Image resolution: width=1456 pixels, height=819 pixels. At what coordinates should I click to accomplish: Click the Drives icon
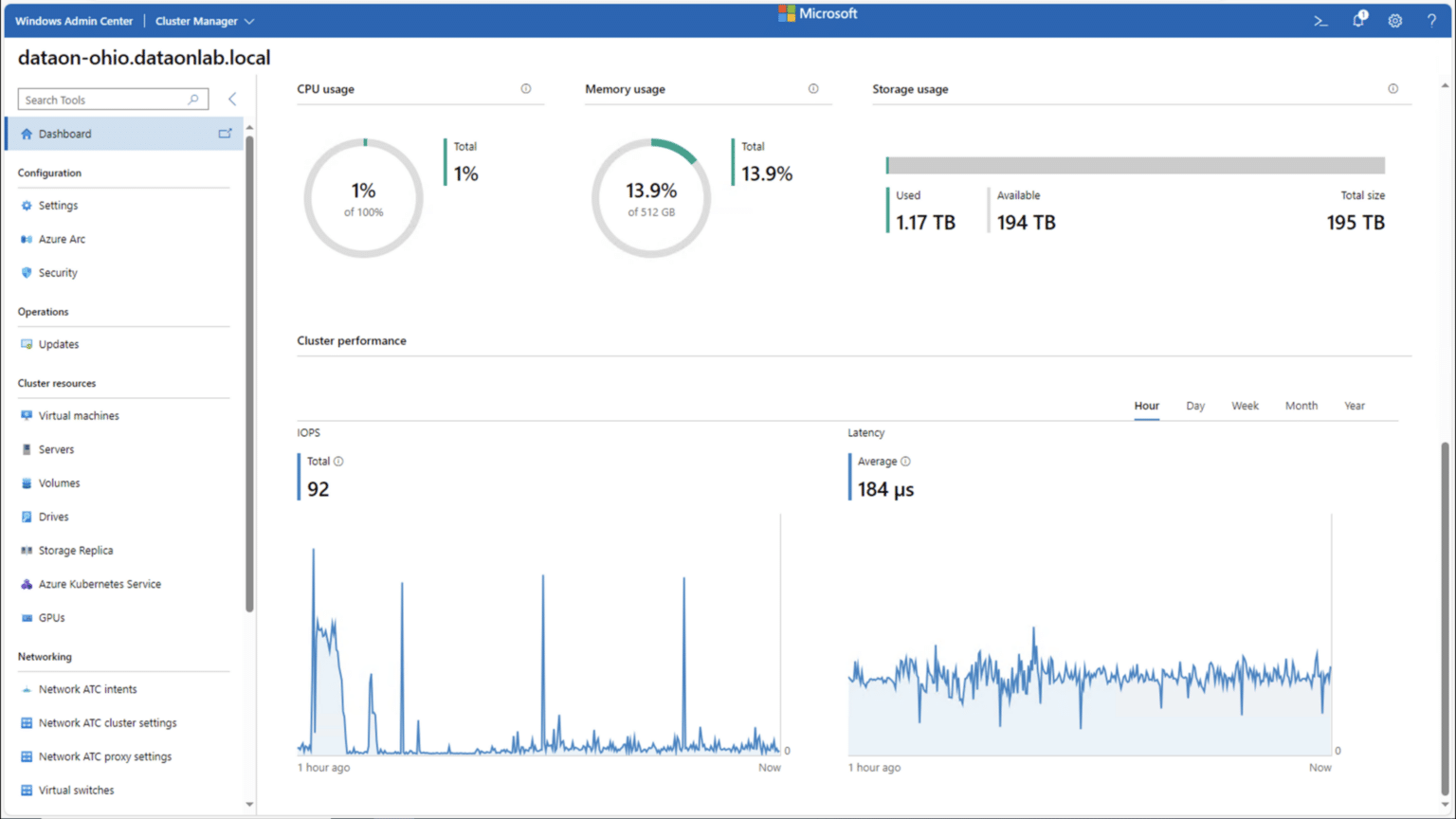[27, 517]
